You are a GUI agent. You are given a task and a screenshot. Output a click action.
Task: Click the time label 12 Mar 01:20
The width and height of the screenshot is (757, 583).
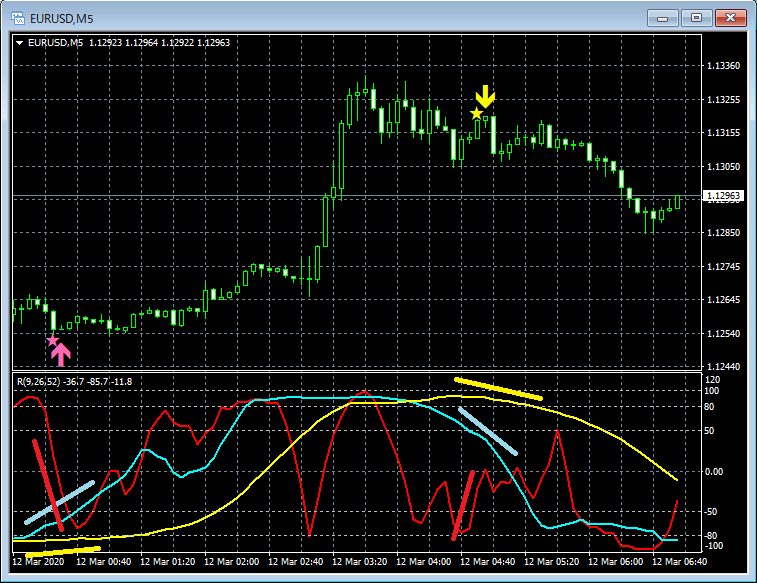(x=168, y=562)
